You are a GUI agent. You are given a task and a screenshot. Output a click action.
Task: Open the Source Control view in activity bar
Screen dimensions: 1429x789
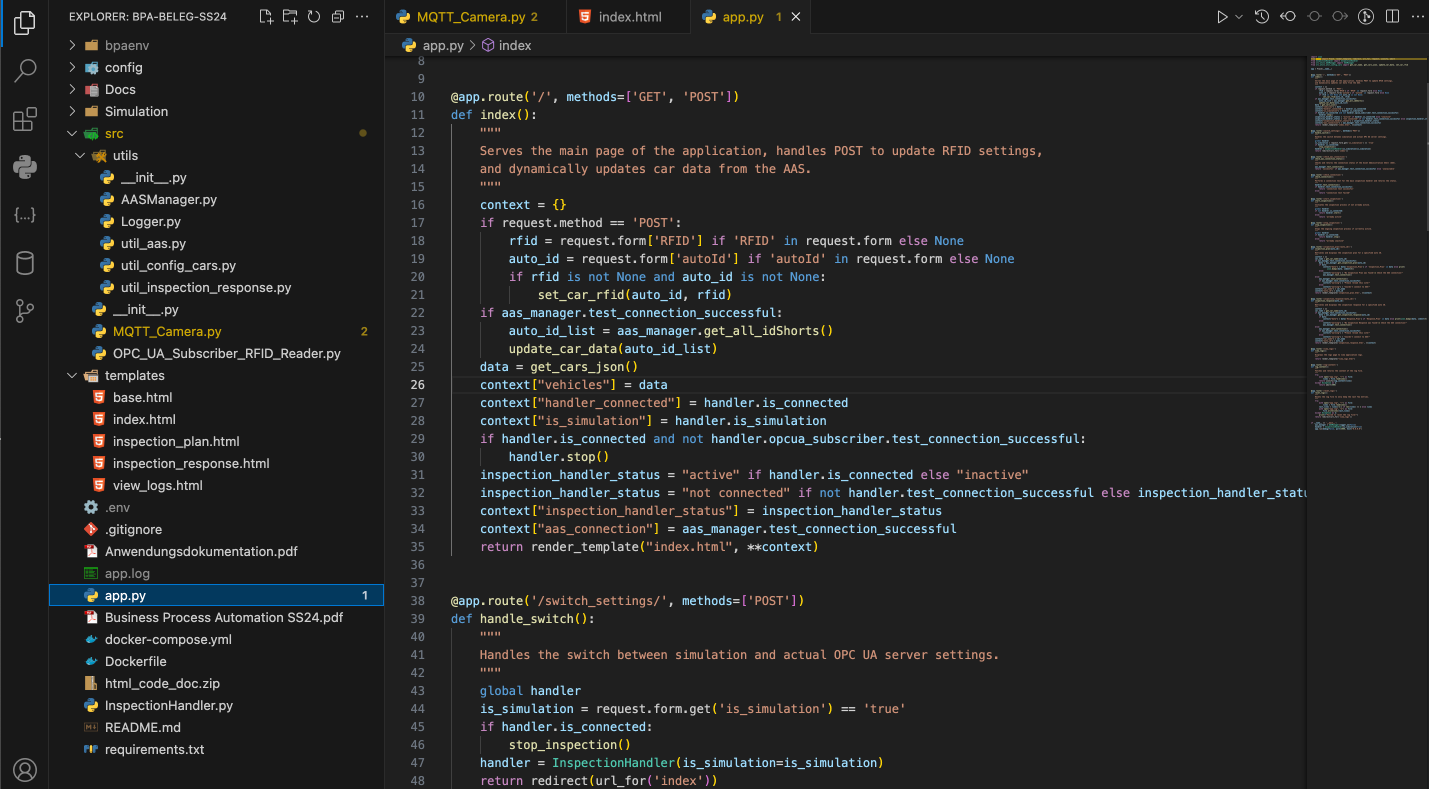[x=25, y=311]
